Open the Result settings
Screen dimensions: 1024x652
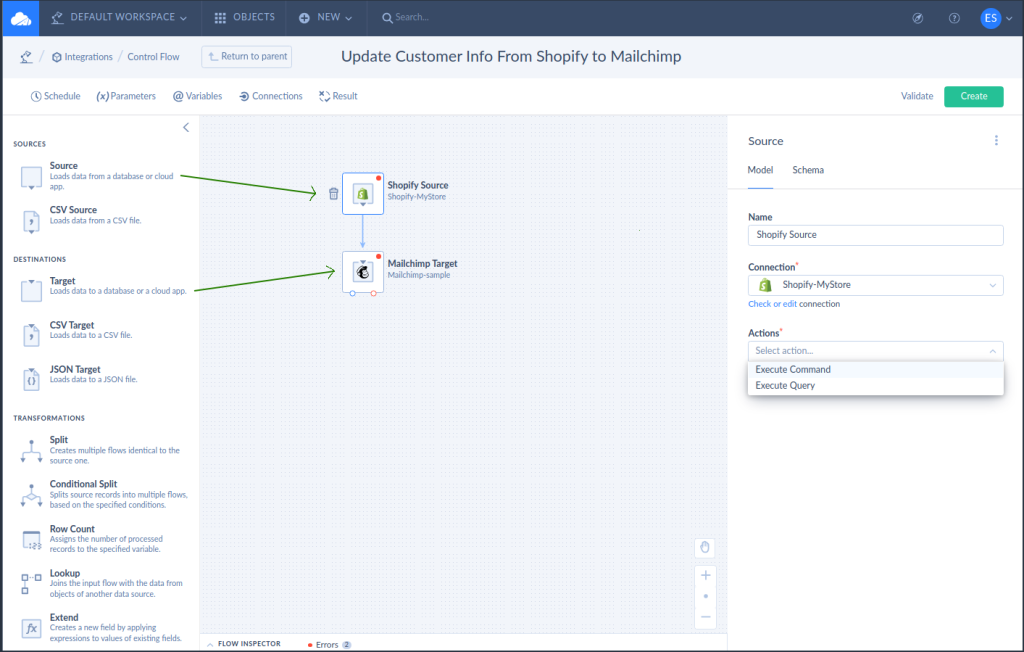[x=338, y=96]
